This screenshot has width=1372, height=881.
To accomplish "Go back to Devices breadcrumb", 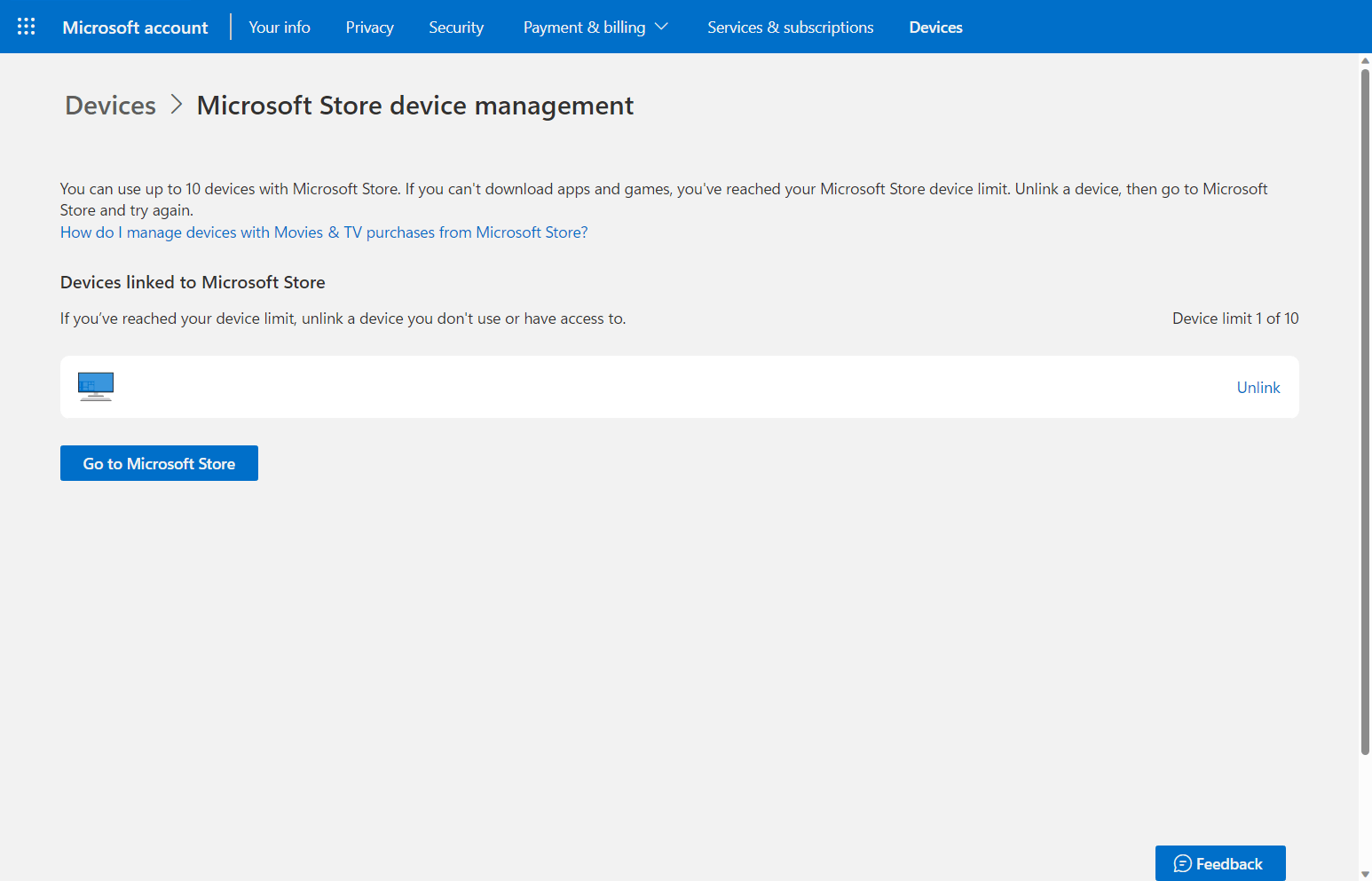I will pyautogui.click(x=111, y=106).
